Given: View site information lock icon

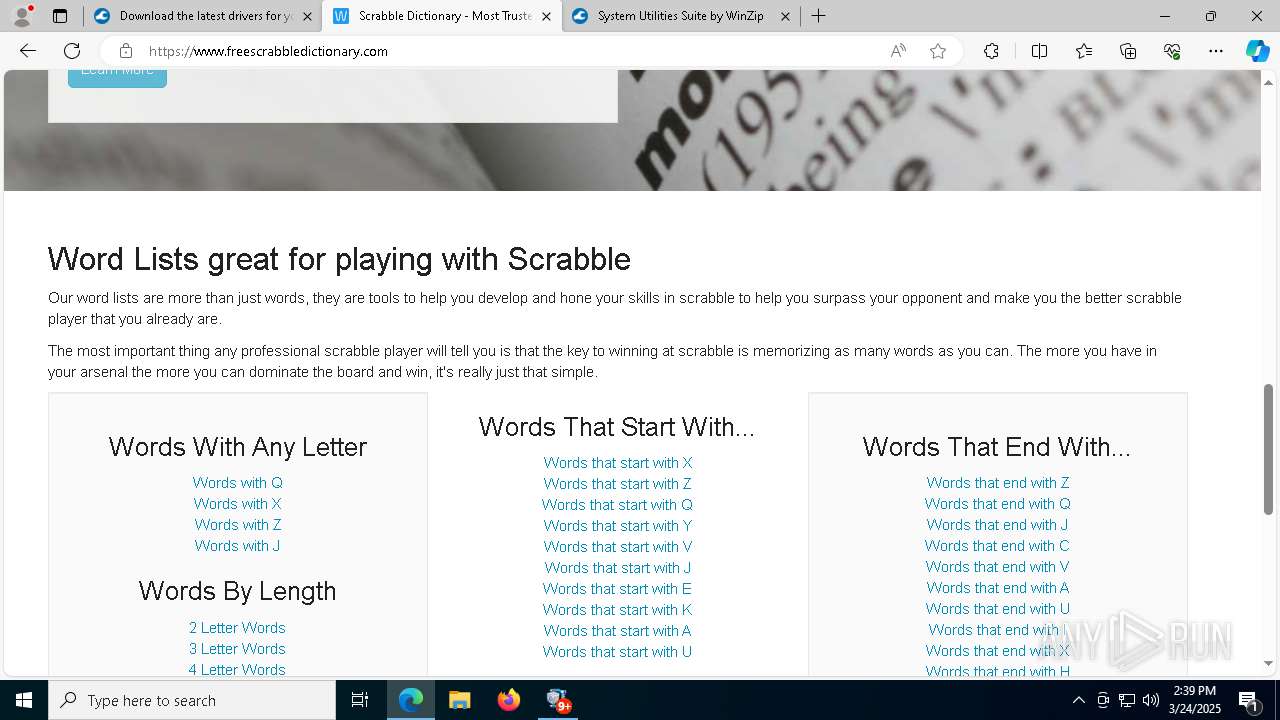Looking at the screenshot, I should pos(125,51).
